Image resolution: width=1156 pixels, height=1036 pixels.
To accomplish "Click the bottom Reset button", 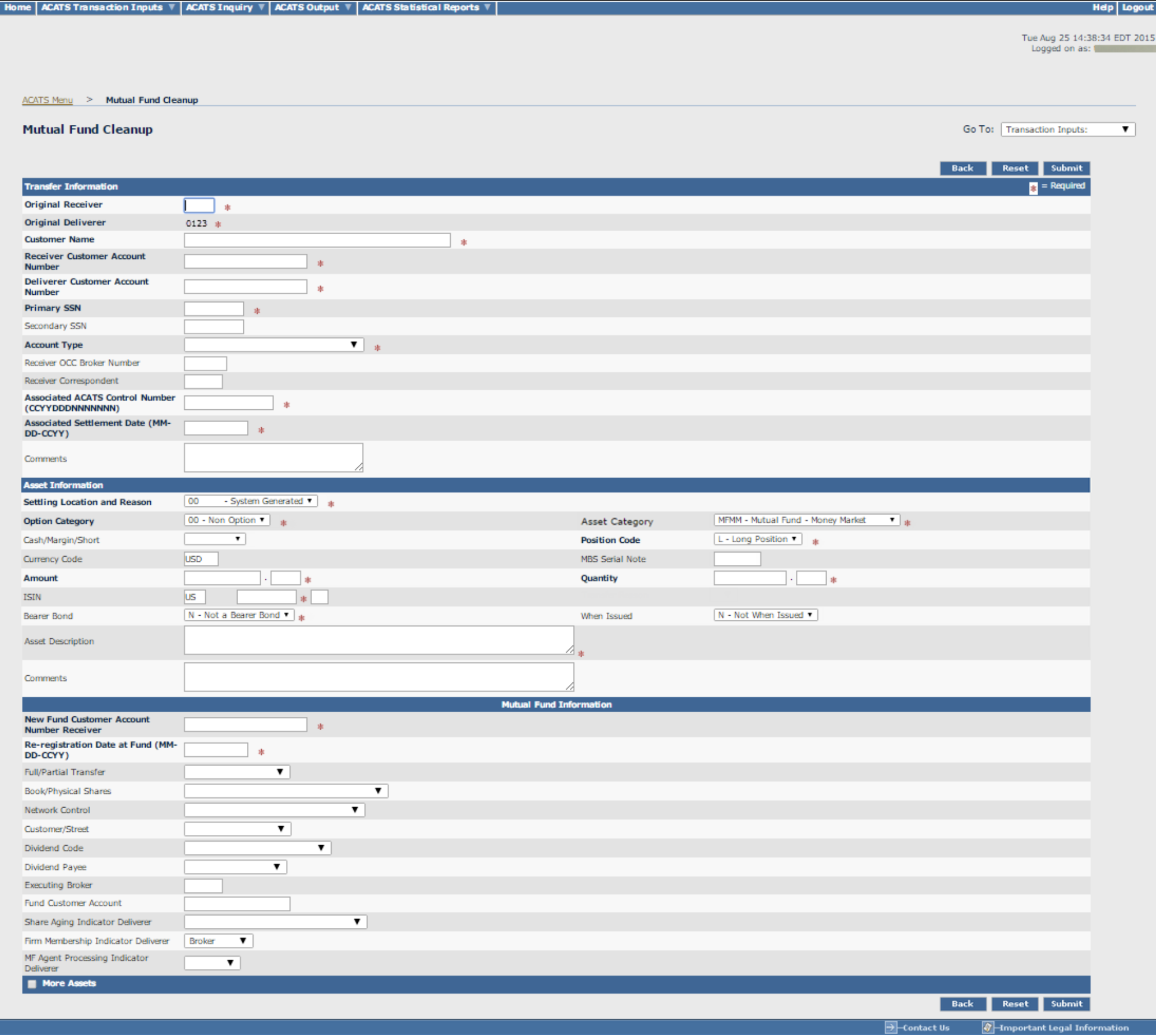I will [x=1014, y=1004].
